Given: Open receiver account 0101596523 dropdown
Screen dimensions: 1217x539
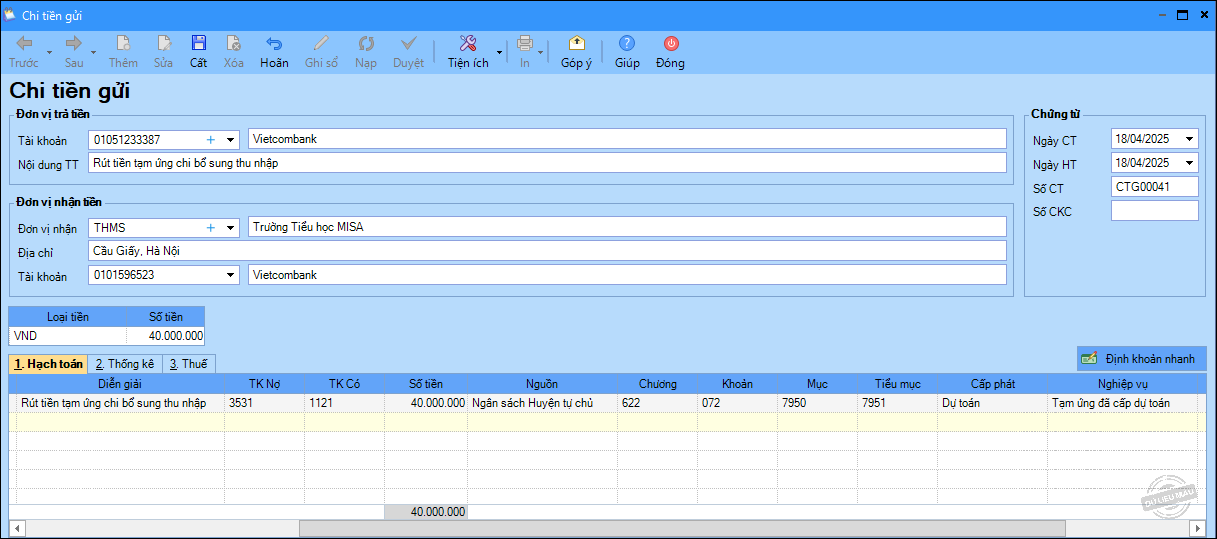Looking at the screenshot, I should pos(231,275).
